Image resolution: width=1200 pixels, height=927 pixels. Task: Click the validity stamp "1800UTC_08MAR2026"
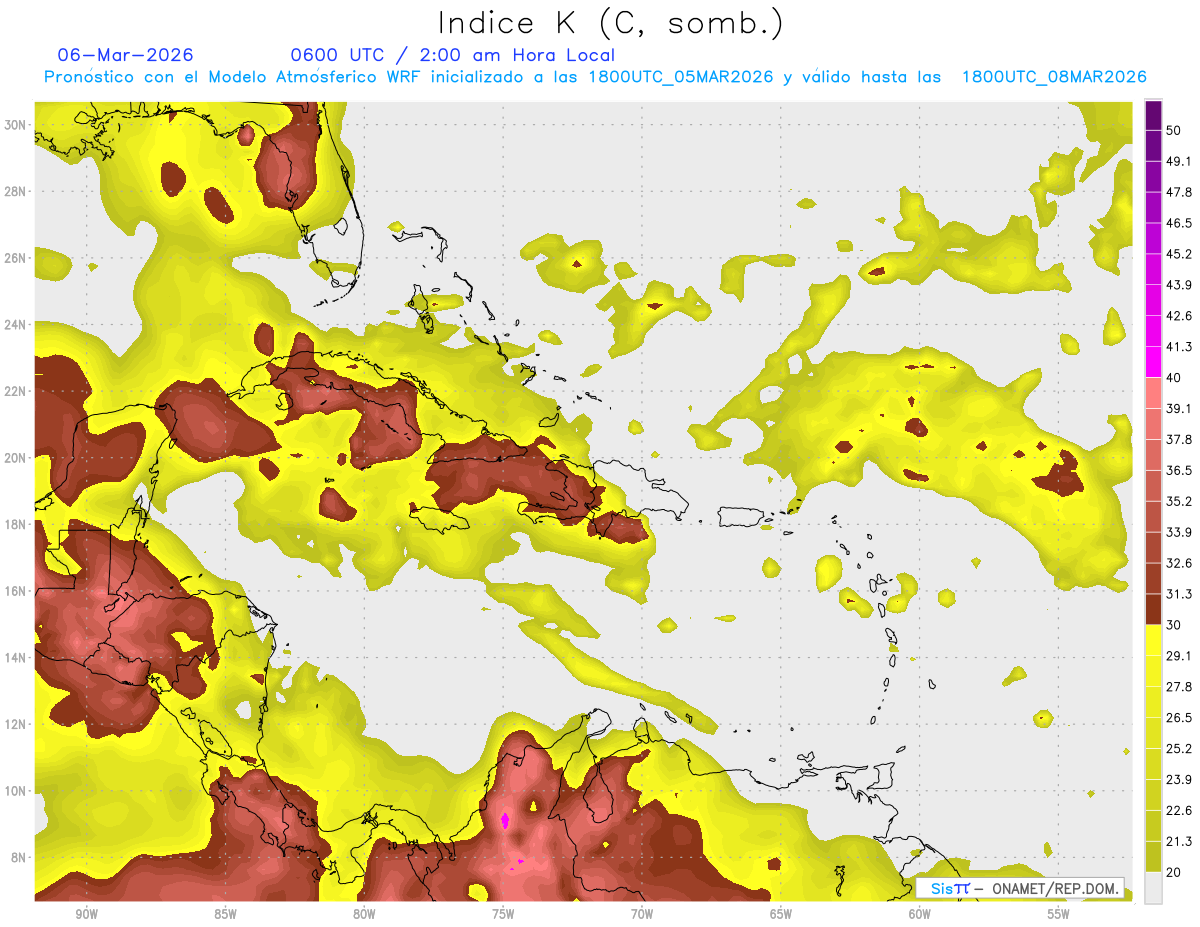(x=1054, y=77)
